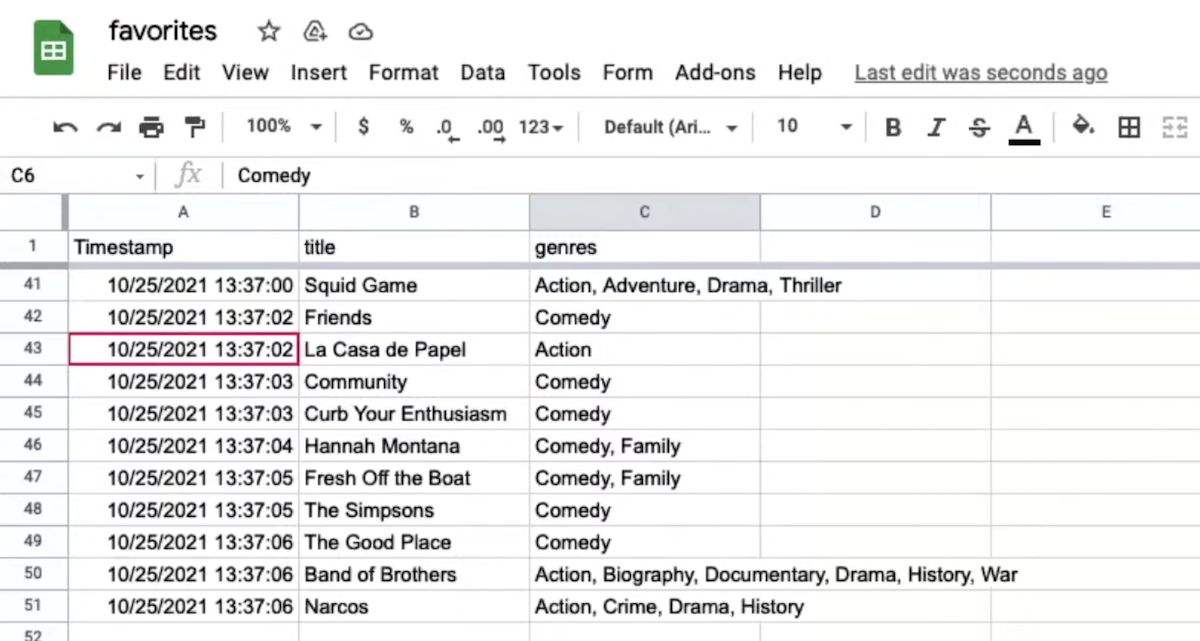The height and width of the screenshot is (641, 1200).
Task: Open the Form menu
Action: click(628, 73)
